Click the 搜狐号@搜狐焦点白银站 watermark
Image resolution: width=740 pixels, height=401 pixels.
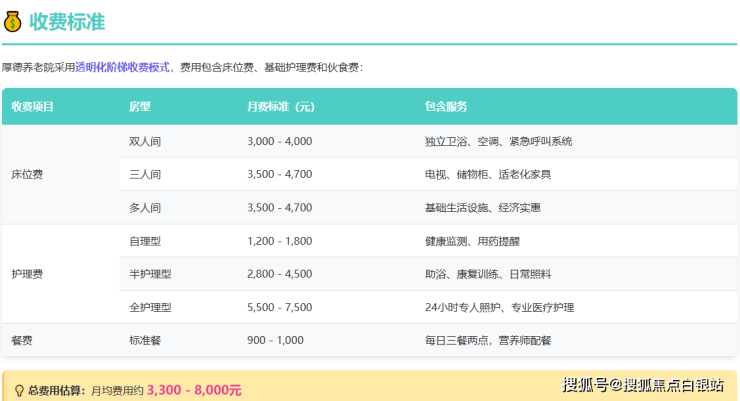(x=642, y=385)
